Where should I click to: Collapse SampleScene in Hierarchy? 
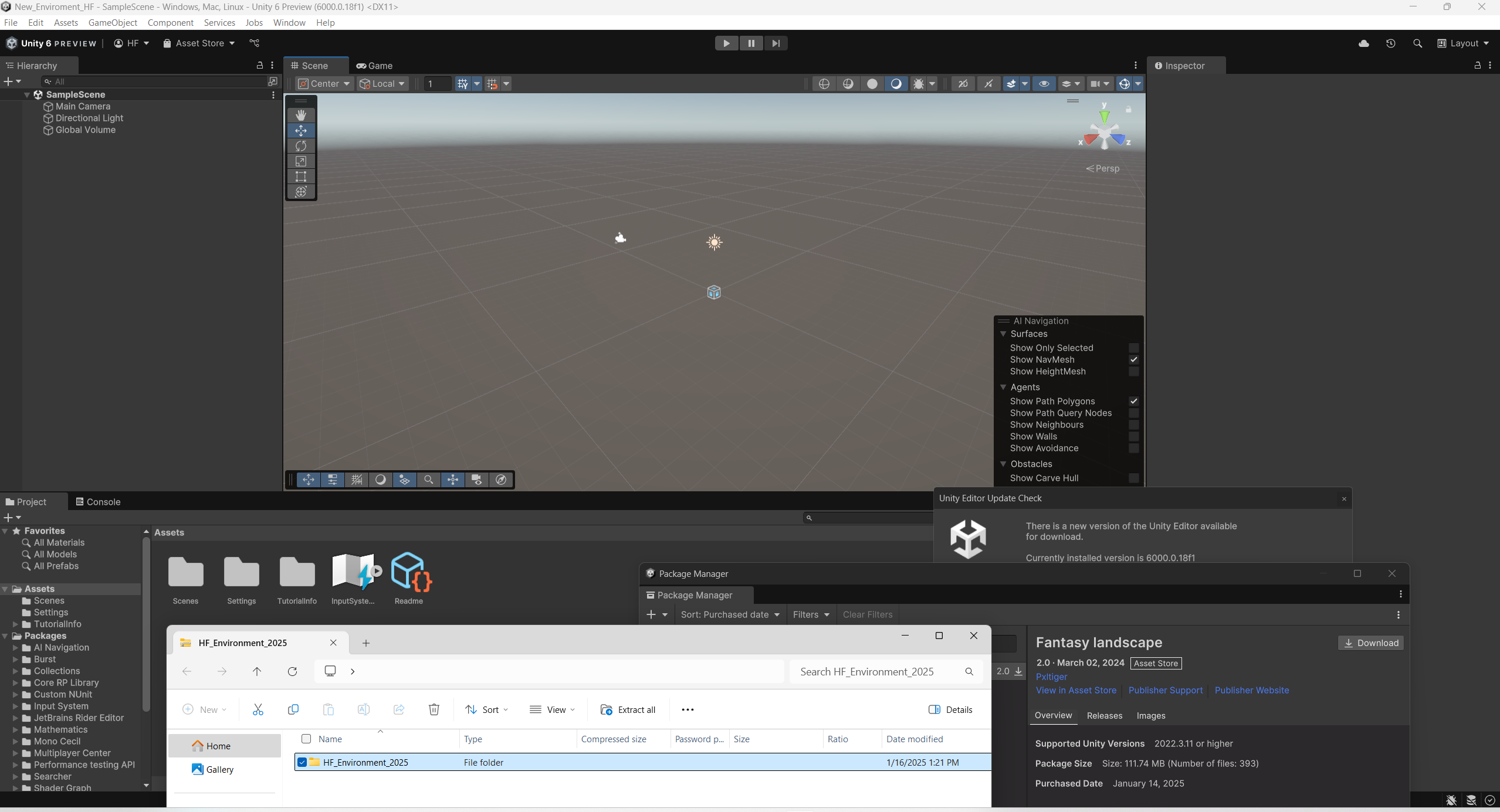pyautogui.click(x=26, y=94)
